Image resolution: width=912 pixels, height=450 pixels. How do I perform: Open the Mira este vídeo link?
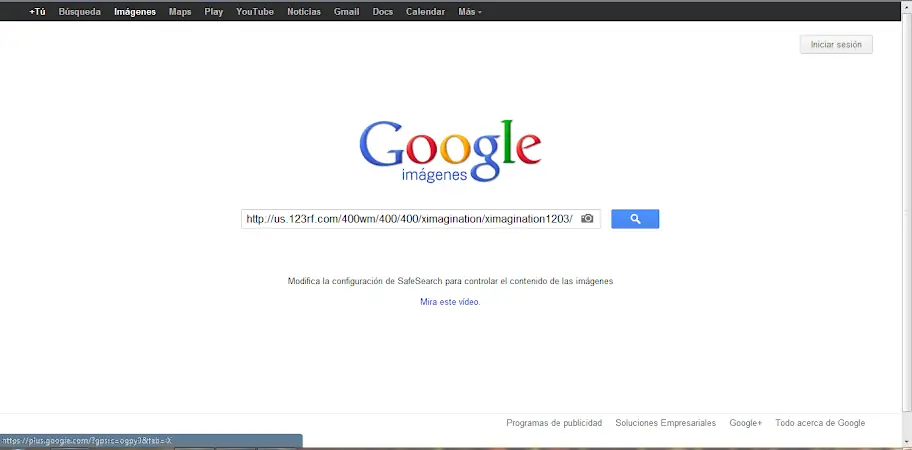tap(450, 302)
